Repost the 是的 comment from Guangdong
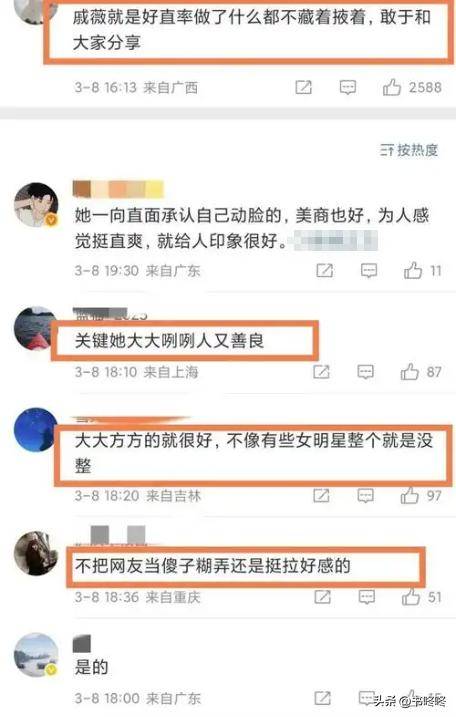The image size is (456, 717). point(322,698)
